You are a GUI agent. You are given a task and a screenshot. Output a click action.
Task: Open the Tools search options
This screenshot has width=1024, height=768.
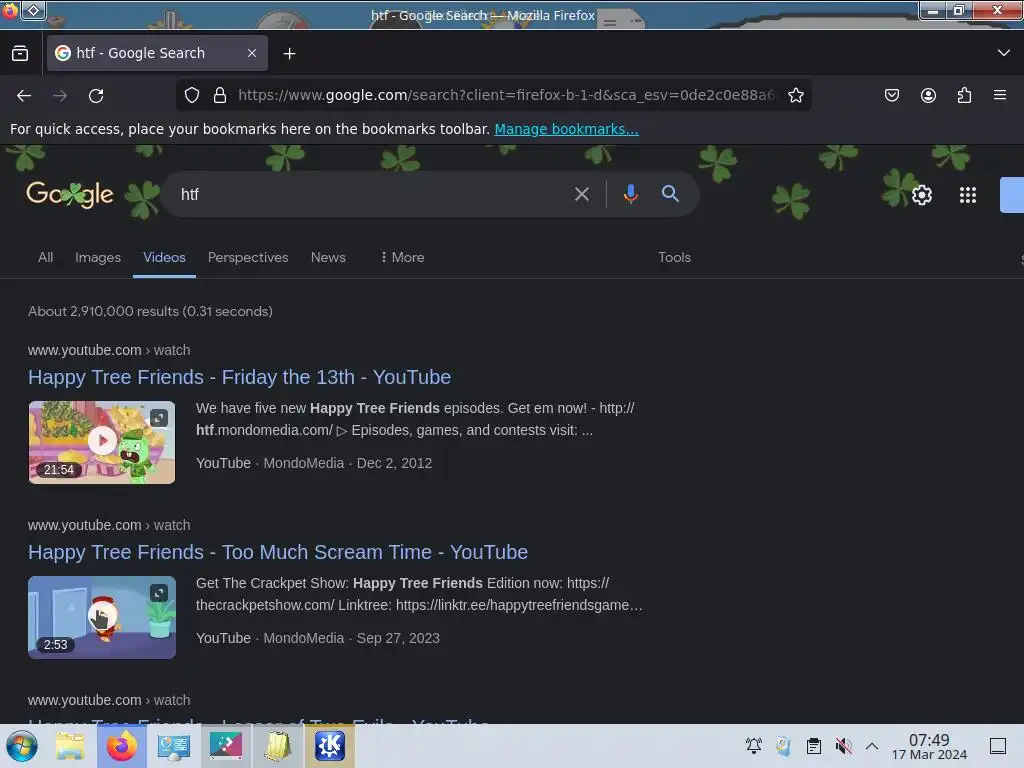[674, 257]
